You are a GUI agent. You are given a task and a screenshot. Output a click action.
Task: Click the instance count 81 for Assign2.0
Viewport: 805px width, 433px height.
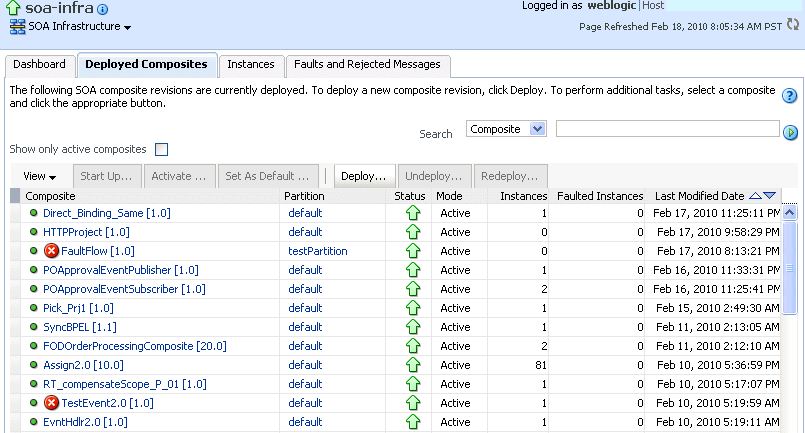pos(541,365)
